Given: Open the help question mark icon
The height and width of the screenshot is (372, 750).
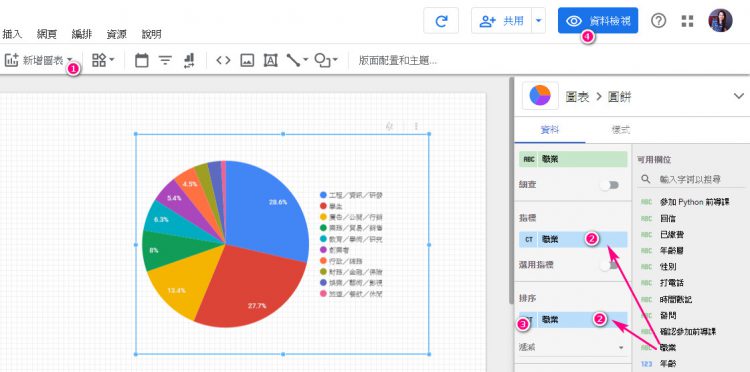Looking at the screenshot, I should 659,21.
